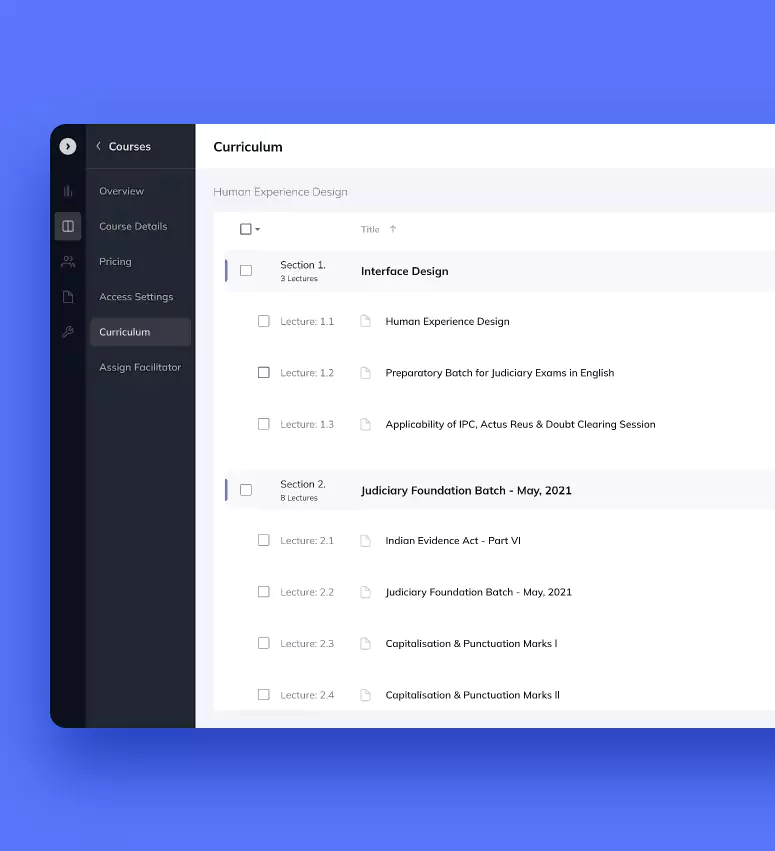Viewport: 775px width, 851px height.
Task: Click the Interface Design section title
Action: click(x=405, y=271)
